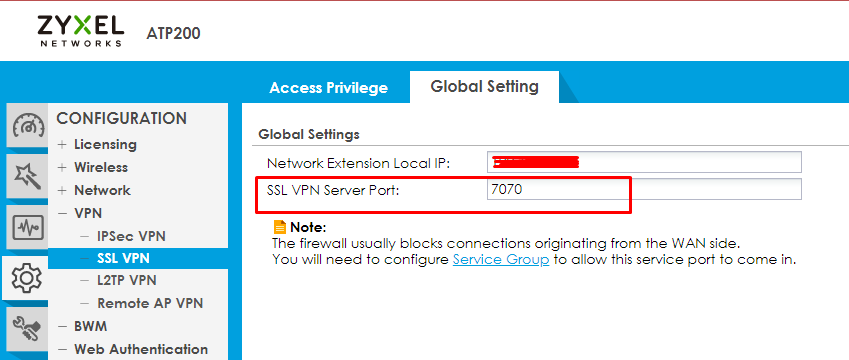Open IPSec VPN settings

pyautogui.click(x=131, y=236)
